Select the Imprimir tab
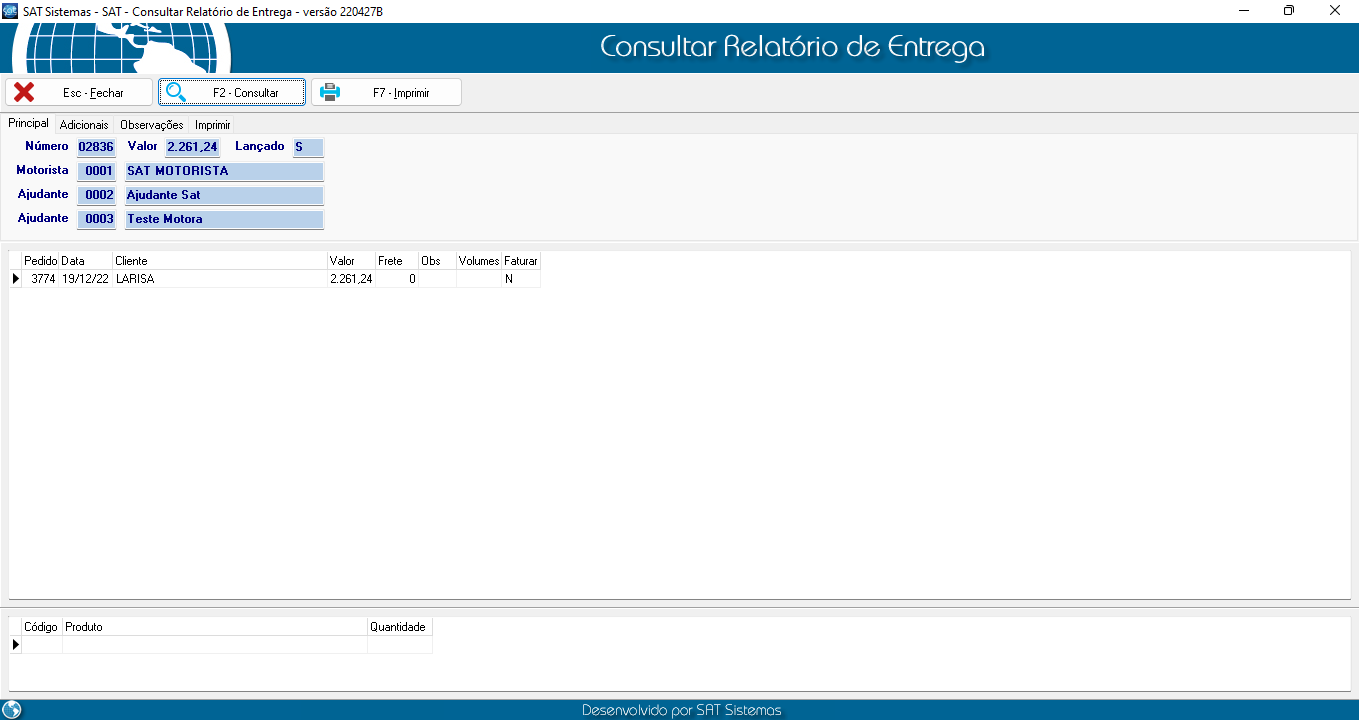Viewport: 1359px width, 720px height. click(x=213, y=125)
